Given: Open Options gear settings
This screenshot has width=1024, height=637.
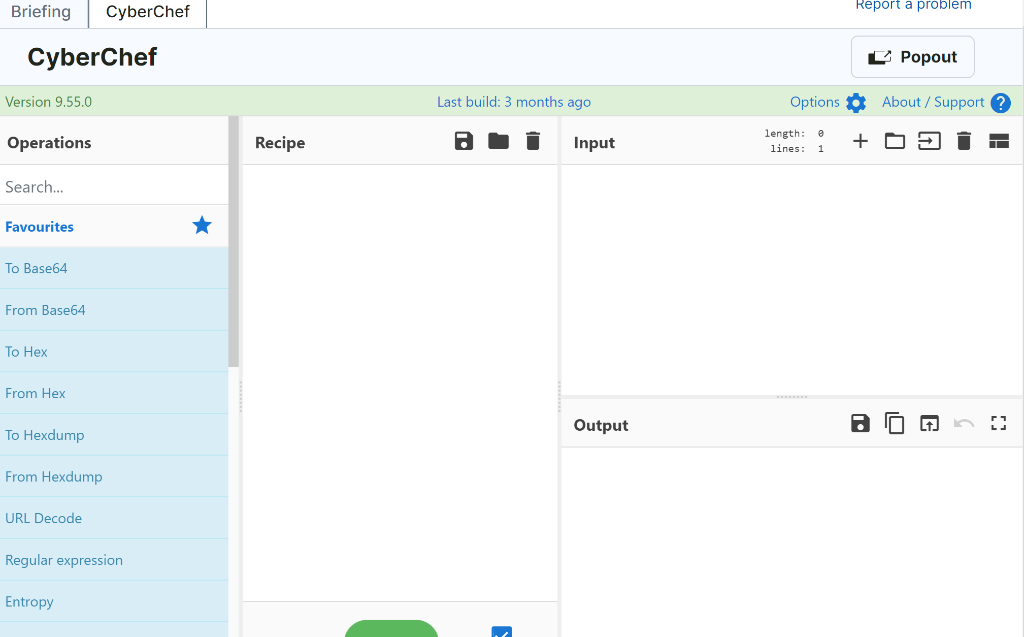Looking at the screenshot, I should (856, 103).
